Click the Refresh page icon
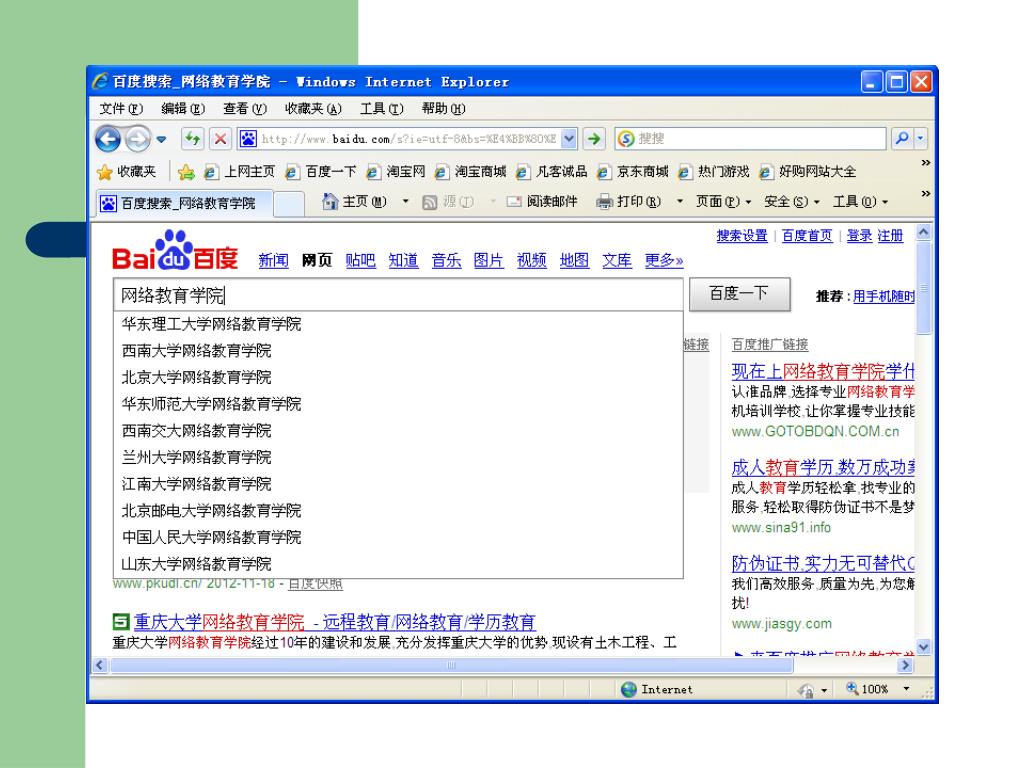The height and width of the screenshot is (768, 1024). pos(192,138)
